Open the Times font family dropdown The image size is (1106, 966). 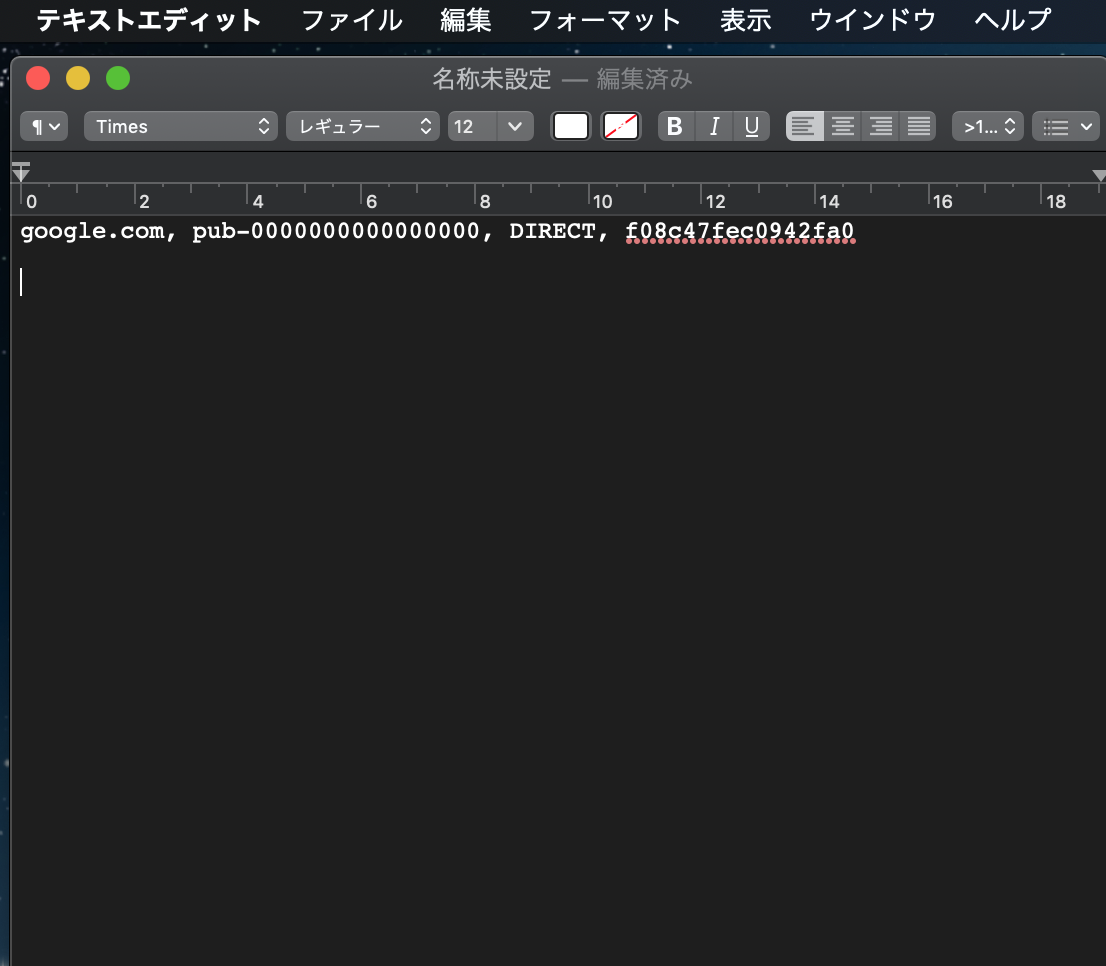coord(181,127)
